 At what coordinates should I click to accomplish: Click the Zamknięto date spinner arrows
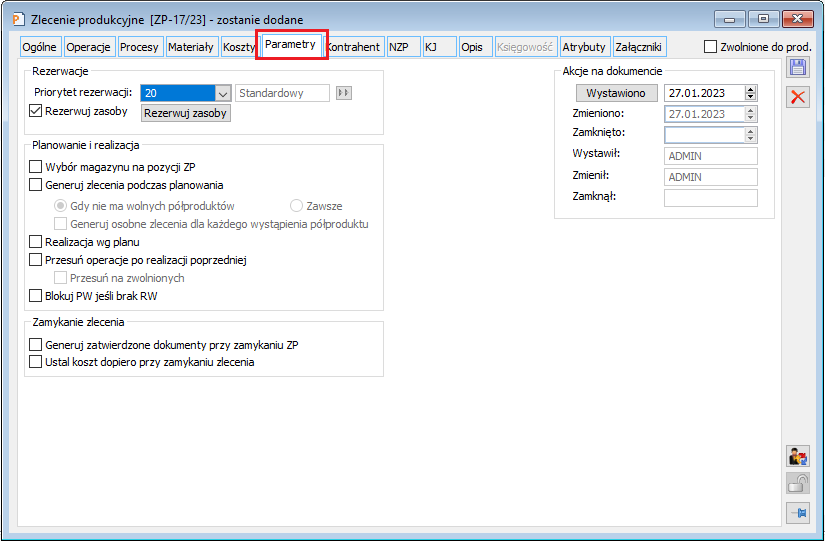[x=751, y=135]
